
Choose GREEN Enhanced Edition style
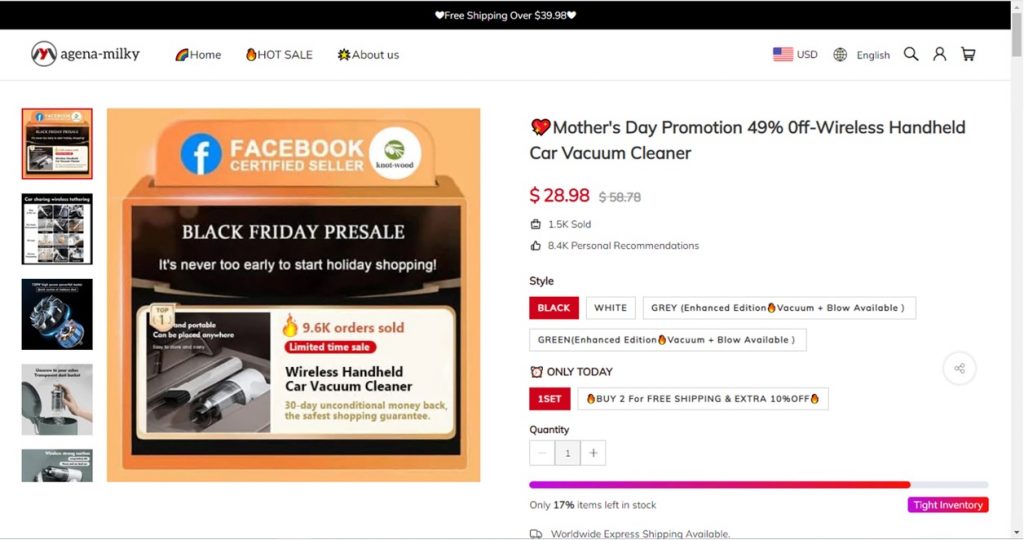[x=667, y=340]
